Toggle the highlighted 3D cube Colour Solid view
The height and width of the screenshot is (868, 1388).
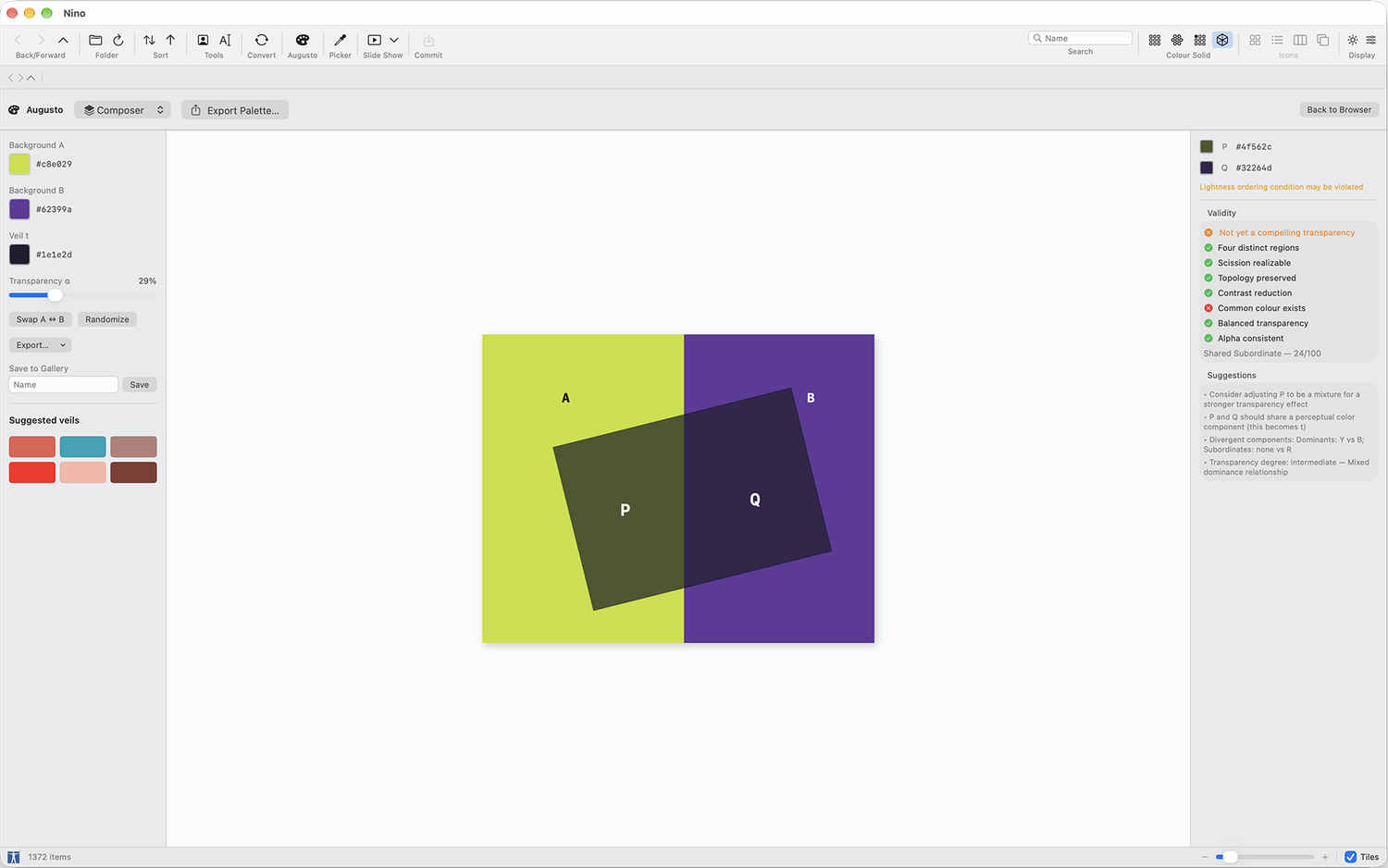(x=1222, y=40)
